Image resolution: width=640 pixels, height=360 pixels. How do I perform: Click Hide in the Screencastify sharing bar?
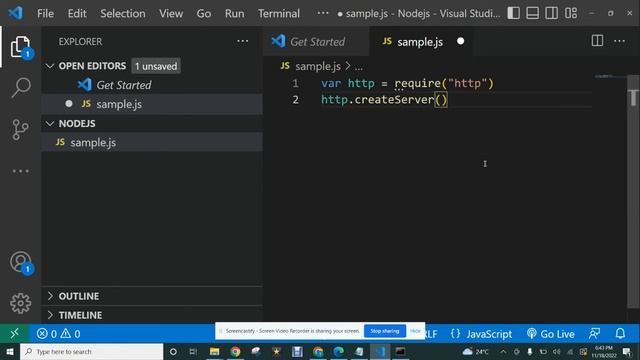pyautogui.click(x=415, y=331)
